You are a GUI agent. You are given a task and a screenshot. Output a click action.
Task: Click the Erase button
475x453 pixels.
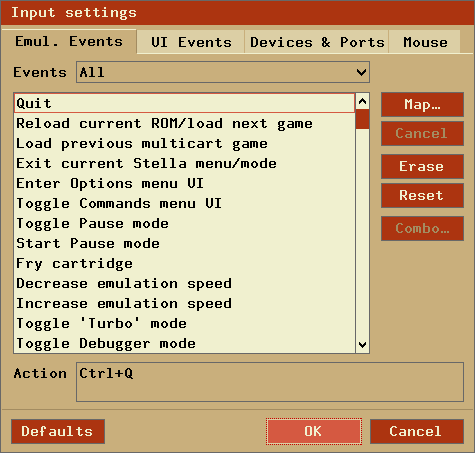click(x=422, y=166)
